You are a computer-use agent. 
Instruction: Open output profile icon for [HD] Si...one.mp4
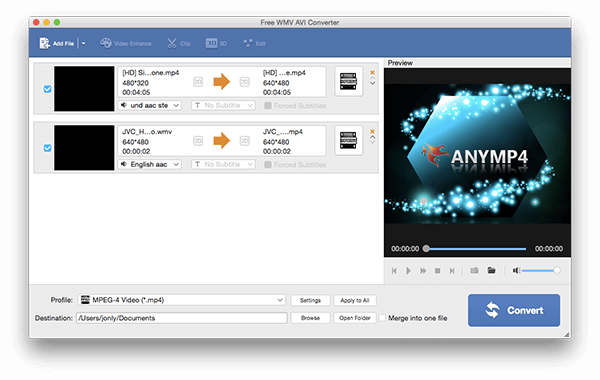point(348,81)
